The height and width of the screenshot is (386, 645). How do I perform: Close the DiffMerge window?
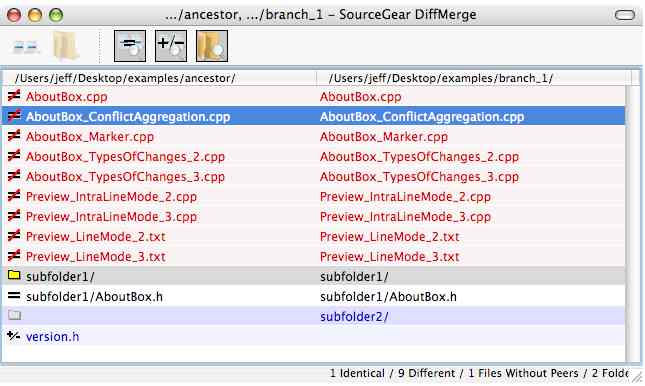pos(14,15)
